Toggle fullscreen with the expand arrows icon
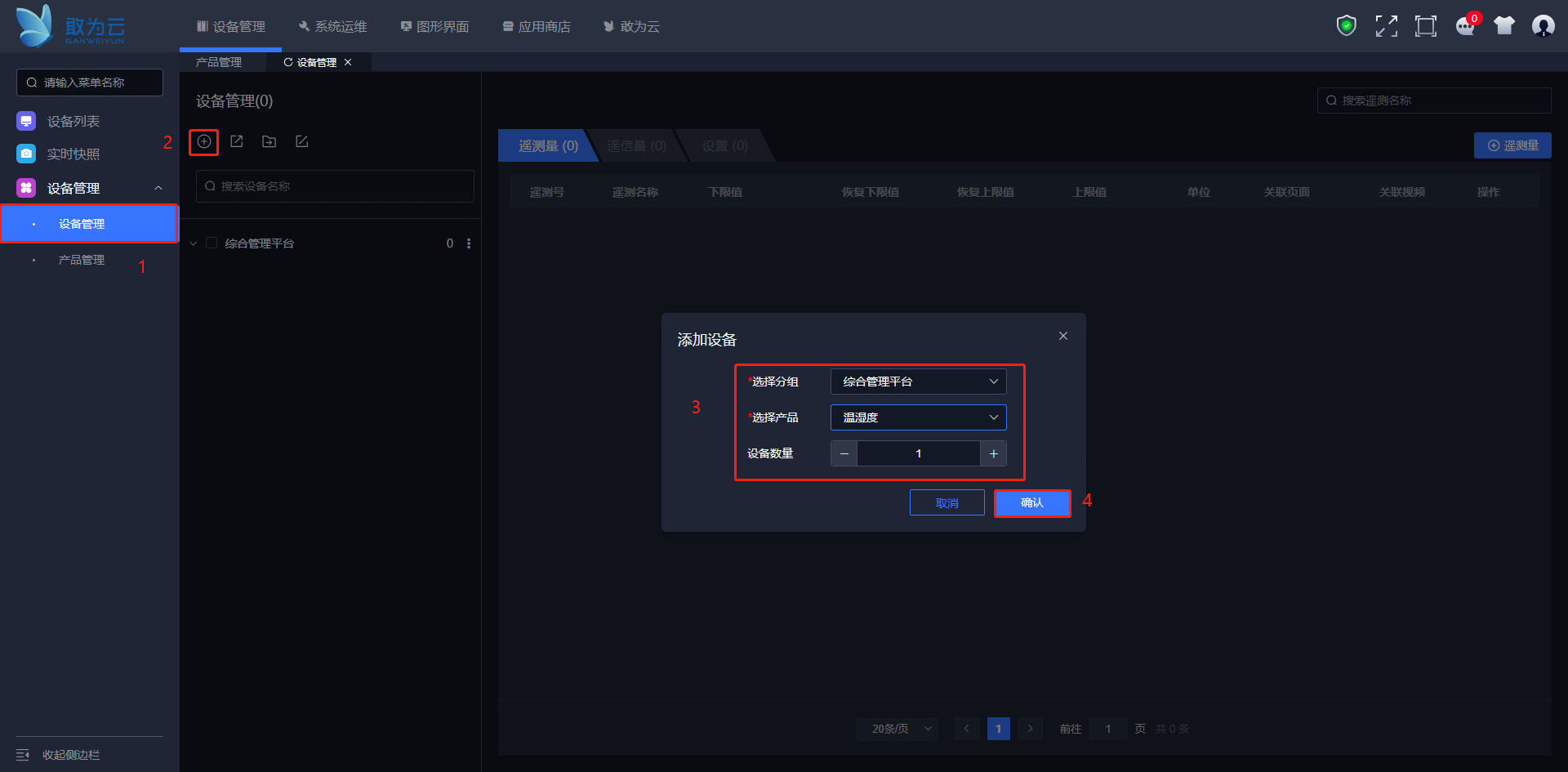 (1386, 26)
